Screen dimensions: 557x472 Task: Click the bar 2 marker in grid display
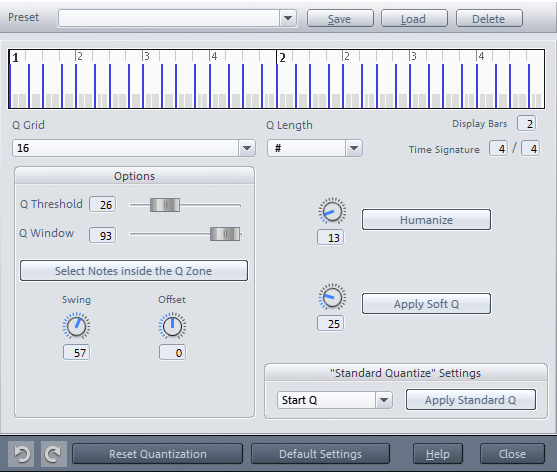pos(282,58)
